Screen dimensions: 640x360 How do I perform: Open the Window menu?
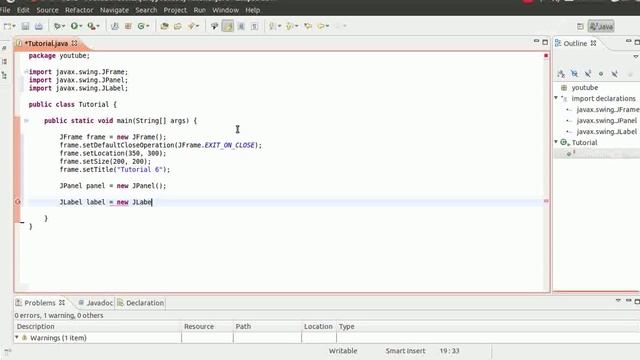click(x=225, y=10)
